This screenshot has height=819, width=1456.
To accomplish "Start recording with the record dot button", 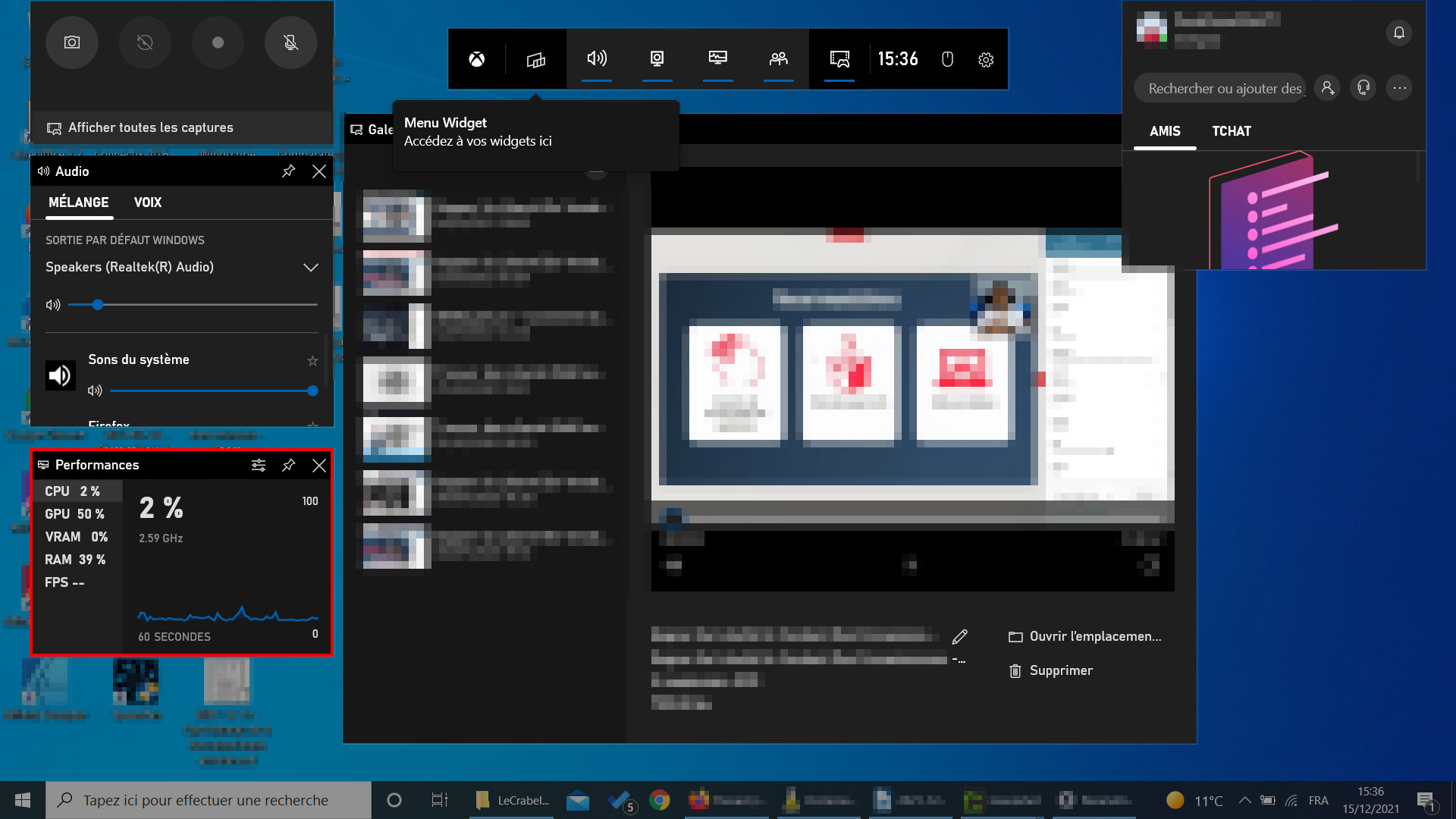I will (x=218, y=42).
